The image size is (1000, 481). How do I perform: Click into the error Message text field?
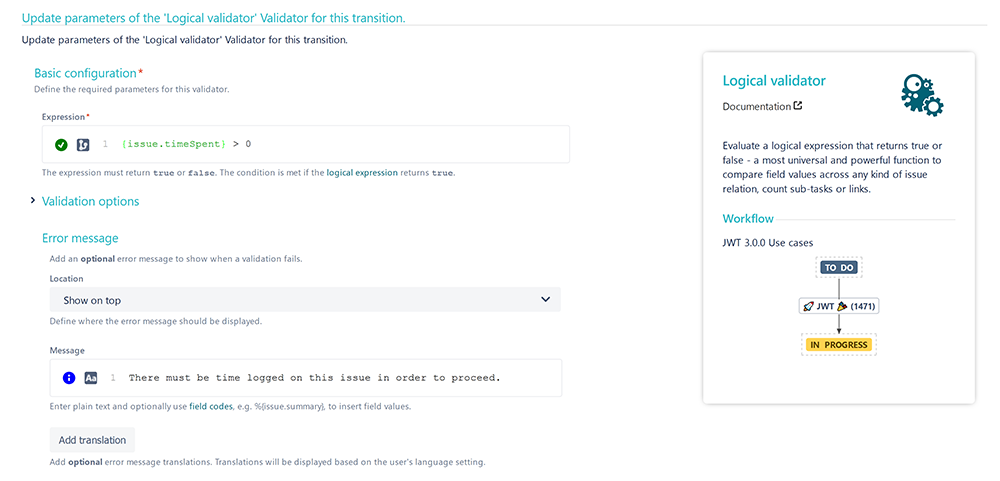coord(305,378)
